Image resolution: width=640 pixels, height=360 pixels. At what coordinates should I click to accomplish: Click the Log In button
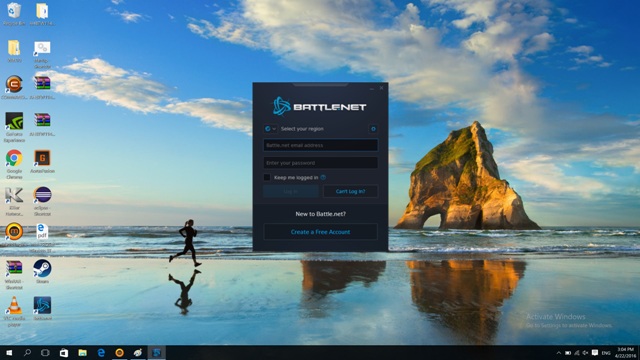[291, 191]
